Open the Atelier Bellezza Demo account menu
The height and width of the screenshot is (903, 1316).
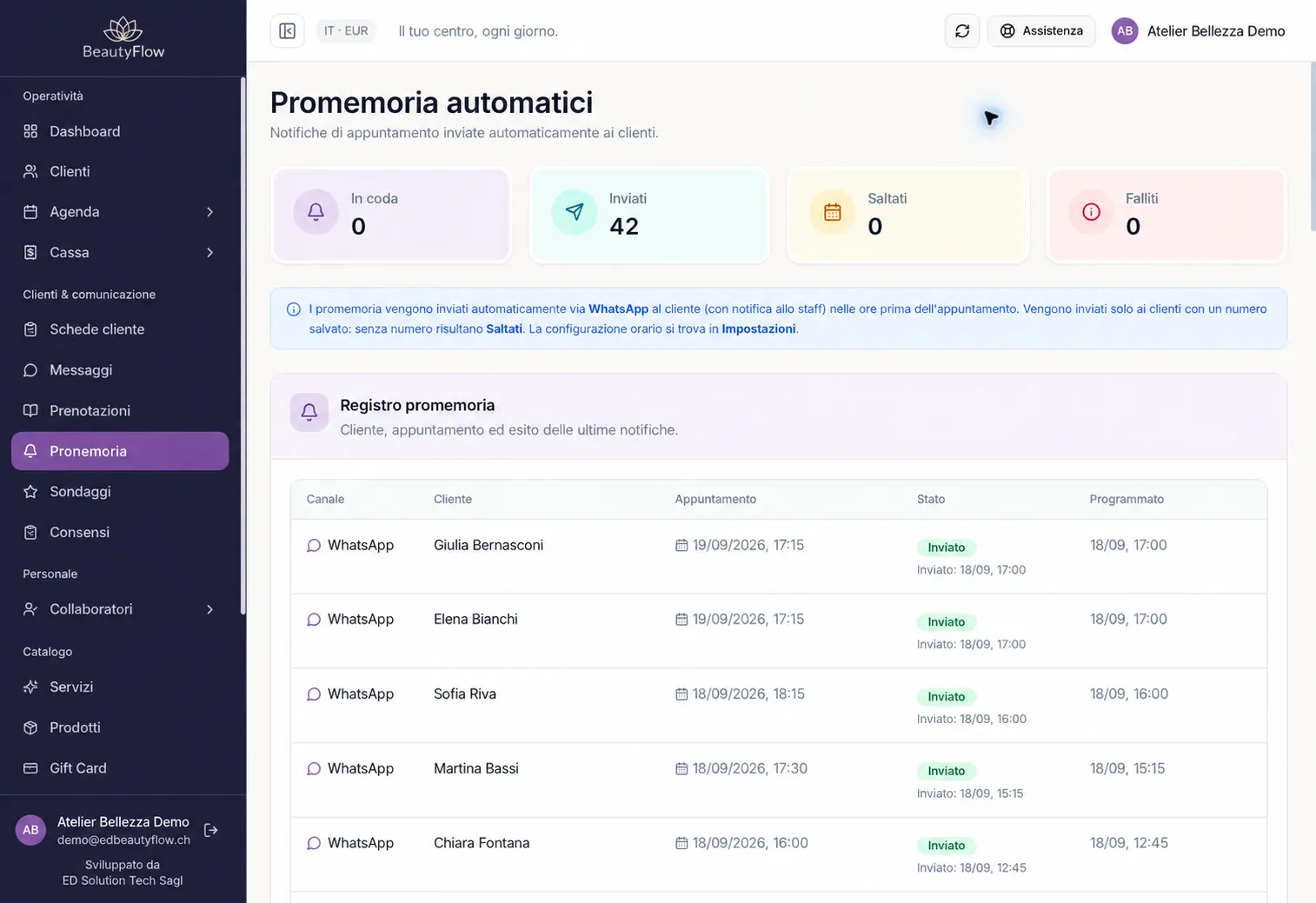pyautogui.click(x=1199, y=31)
